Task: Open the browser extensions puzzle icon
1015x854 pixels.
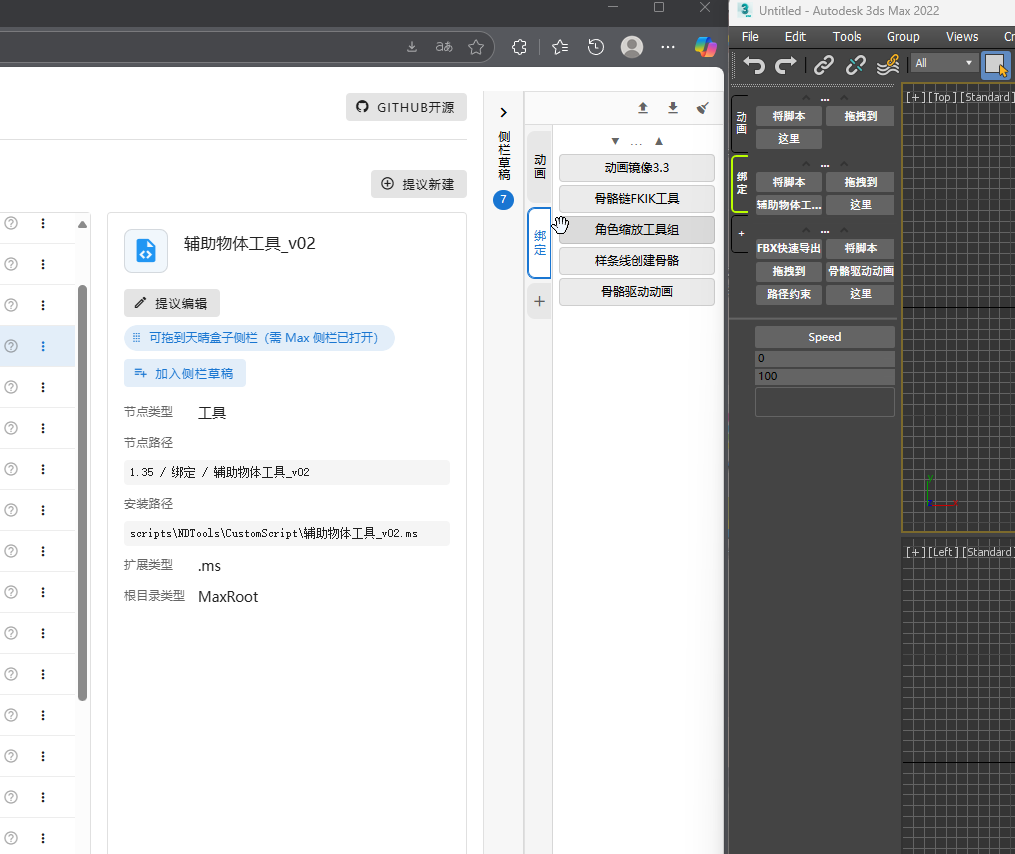Action: coord(519,47)
